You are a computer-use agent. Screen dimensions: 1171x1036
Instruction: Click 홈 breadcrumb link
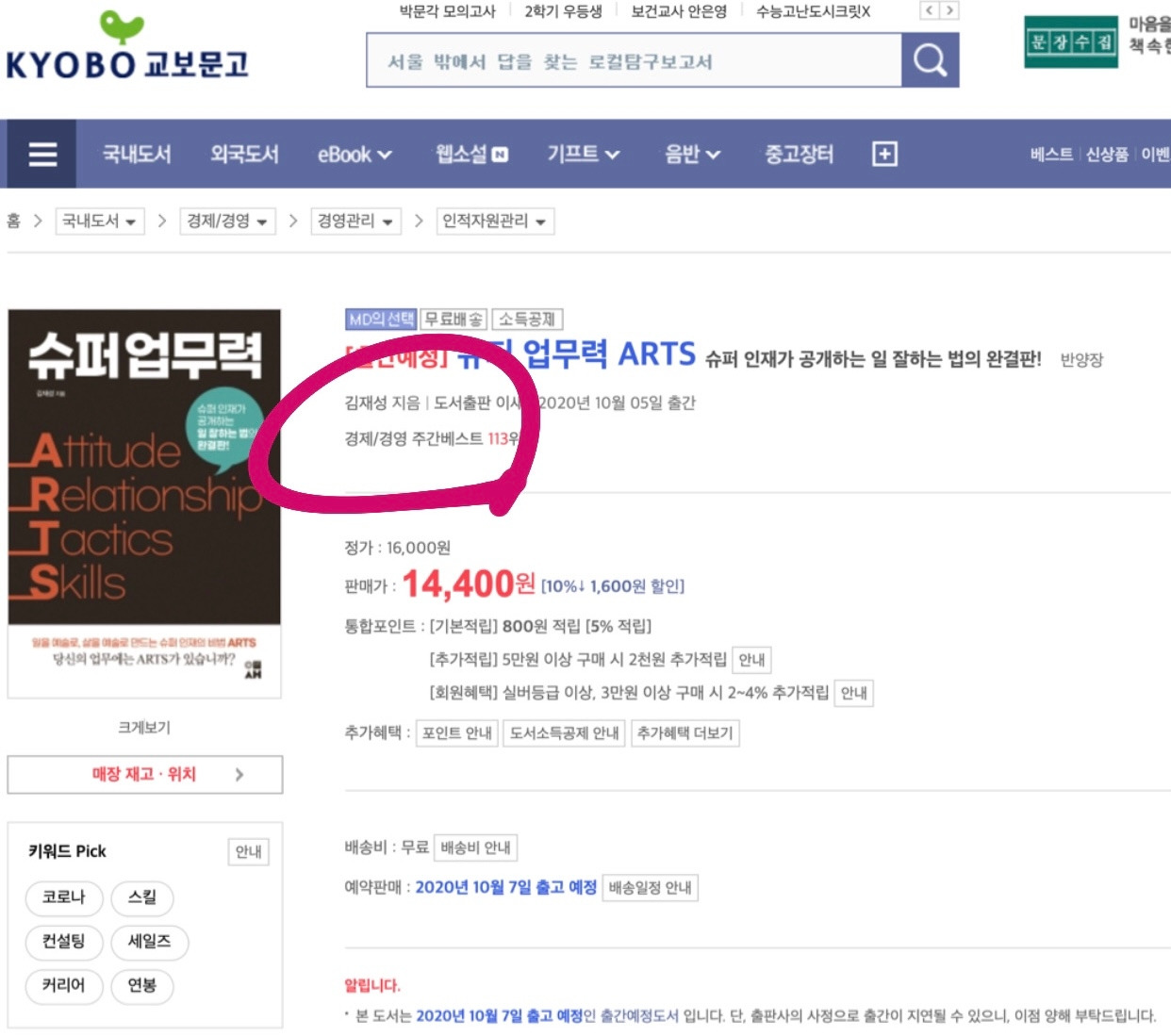pos(13,221)
